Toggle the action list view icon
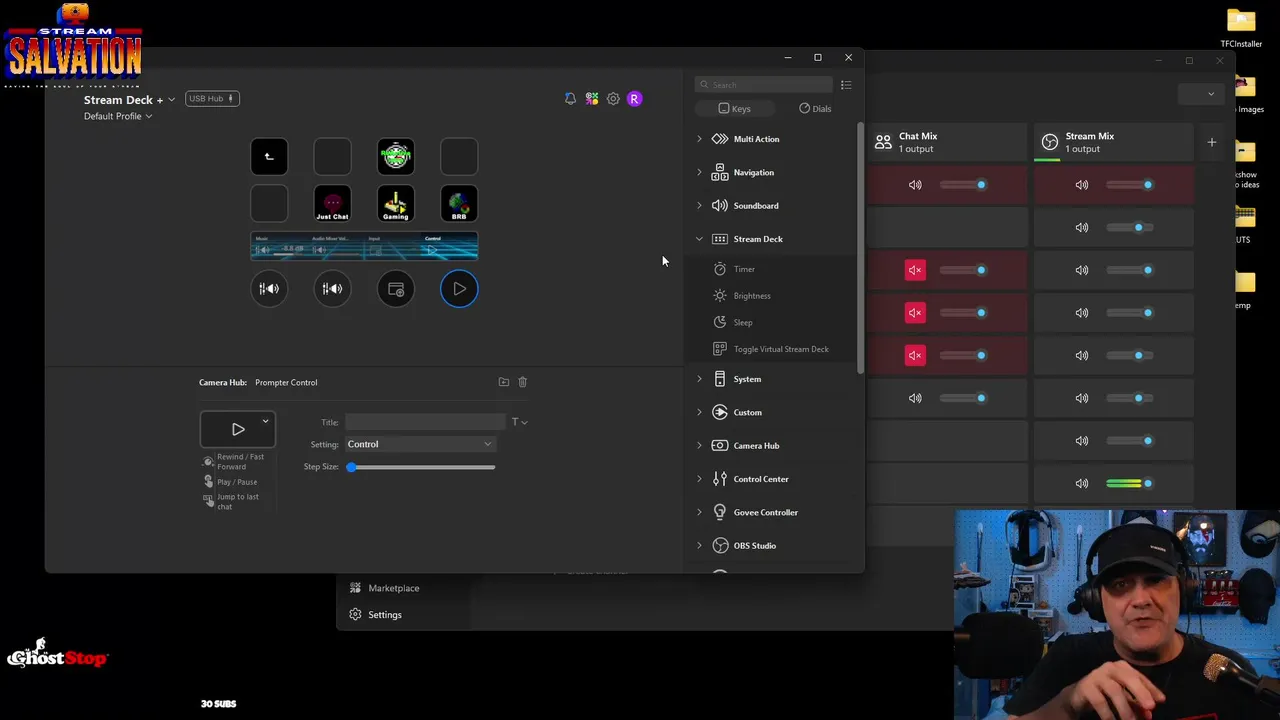 [x=846, y=85]
